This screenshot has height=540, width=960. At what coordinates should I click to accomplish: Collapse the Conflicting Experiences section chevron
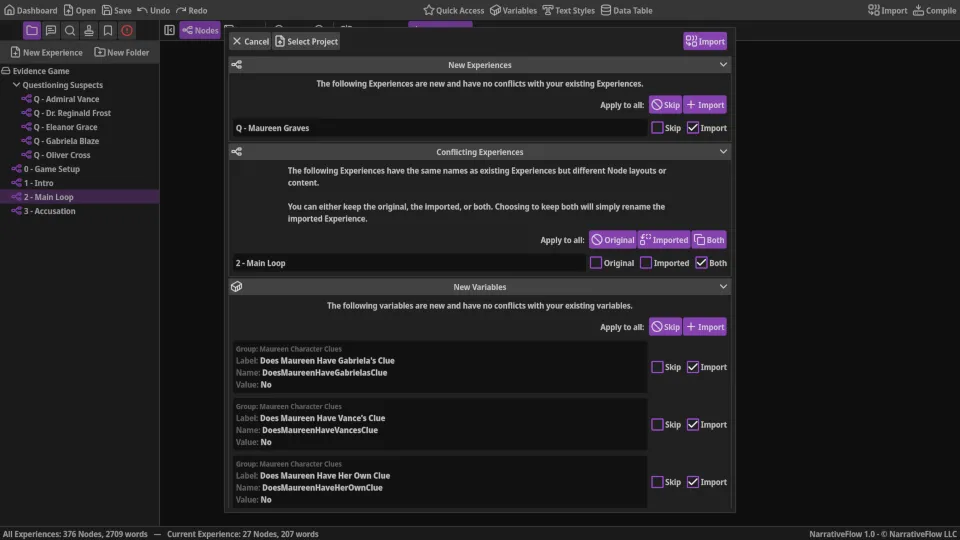click(723, 152)
